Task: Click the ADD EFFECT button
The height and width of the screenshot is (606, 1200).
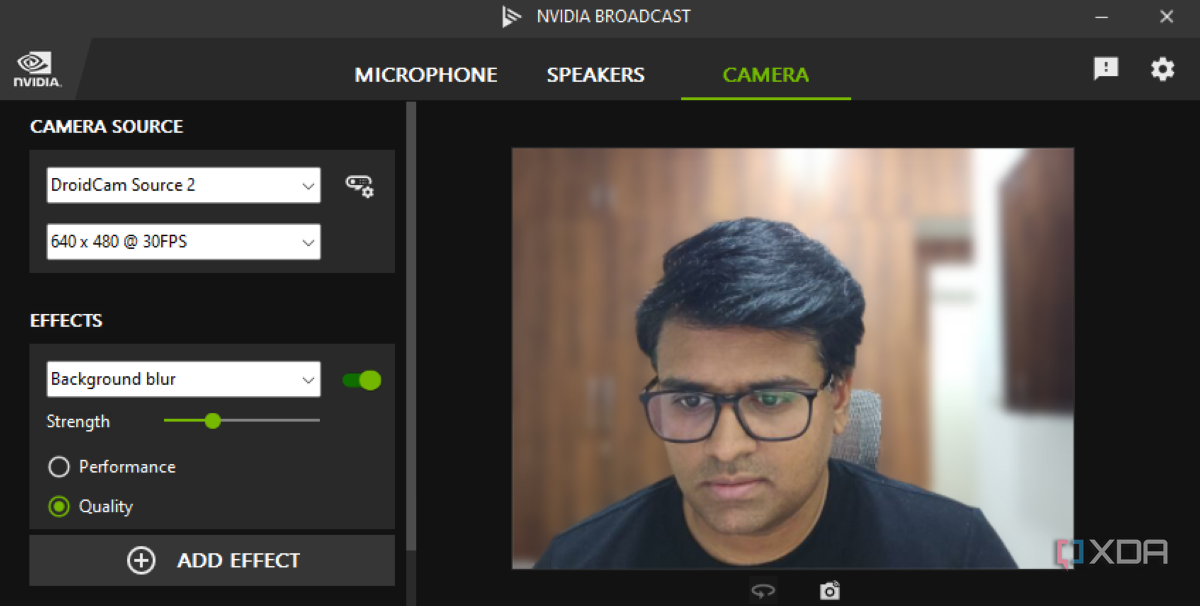Action: [x=212, y=561]
